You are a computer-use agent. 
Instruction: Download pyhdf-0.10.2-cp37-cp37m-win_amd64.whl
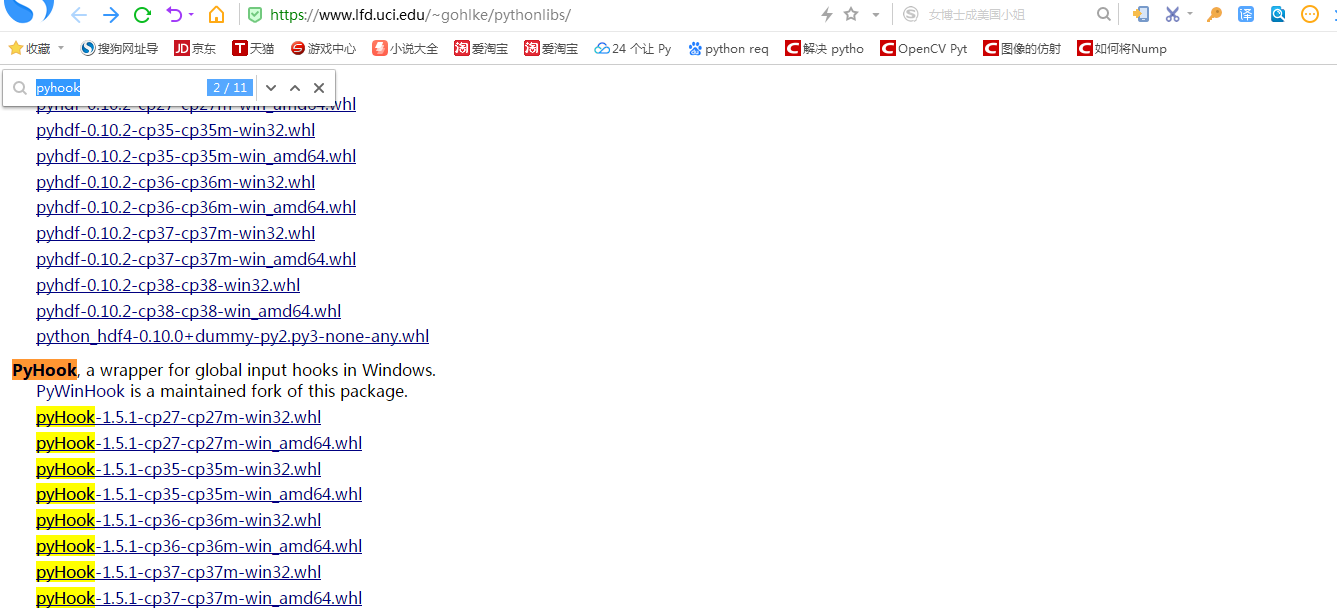click(x=196, y=259)
